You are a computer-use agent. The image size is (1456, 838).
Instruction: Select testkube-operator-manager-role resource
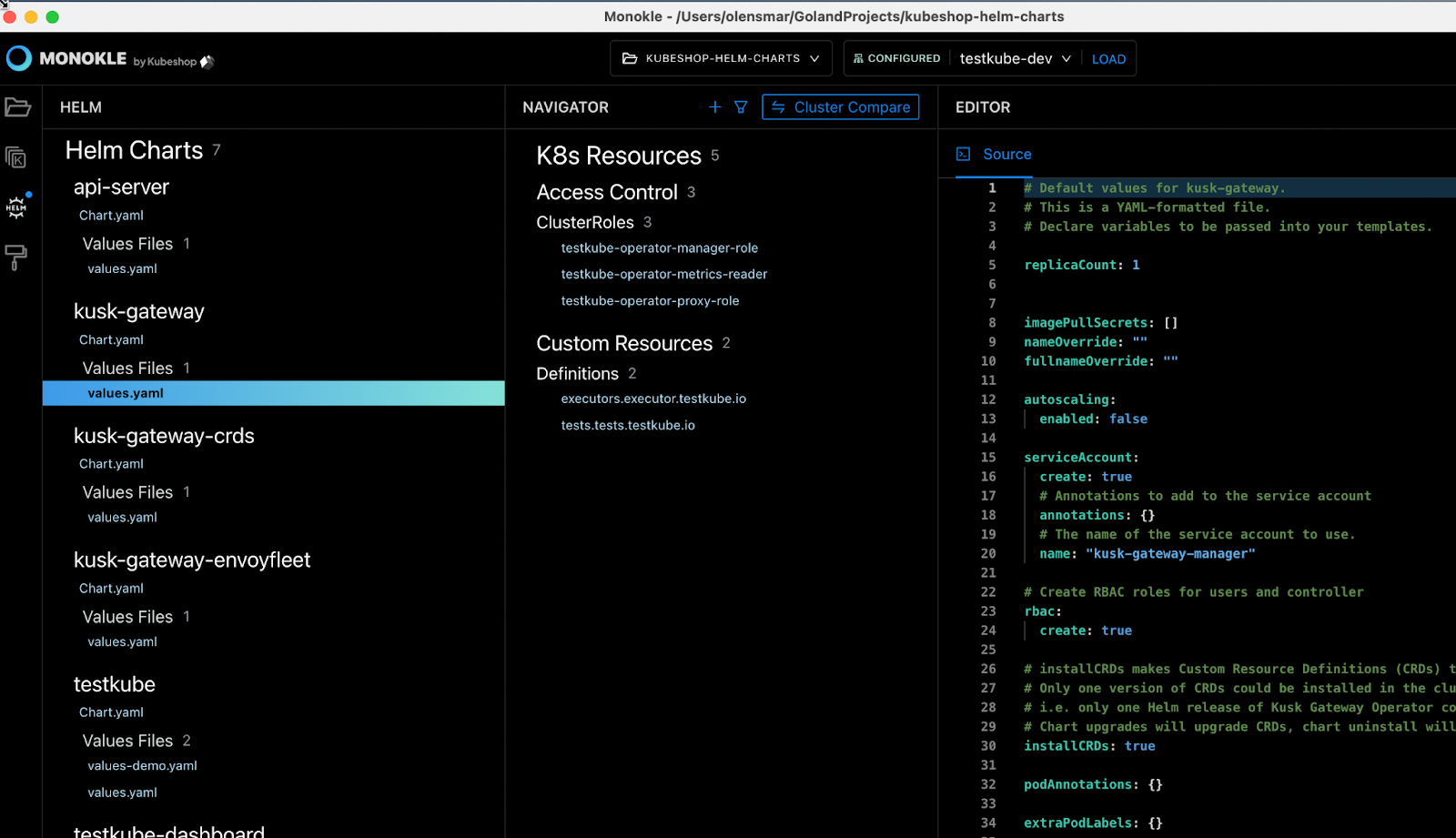(660, 248)
